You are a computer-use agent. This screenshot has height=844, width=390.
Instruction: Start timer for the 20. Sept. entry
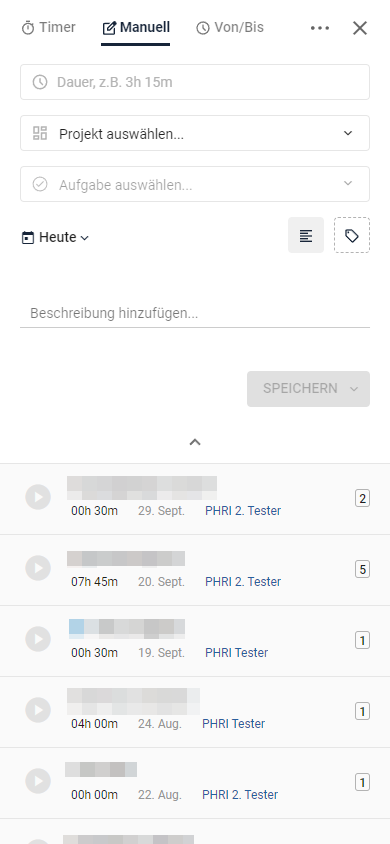coord(38,568)
